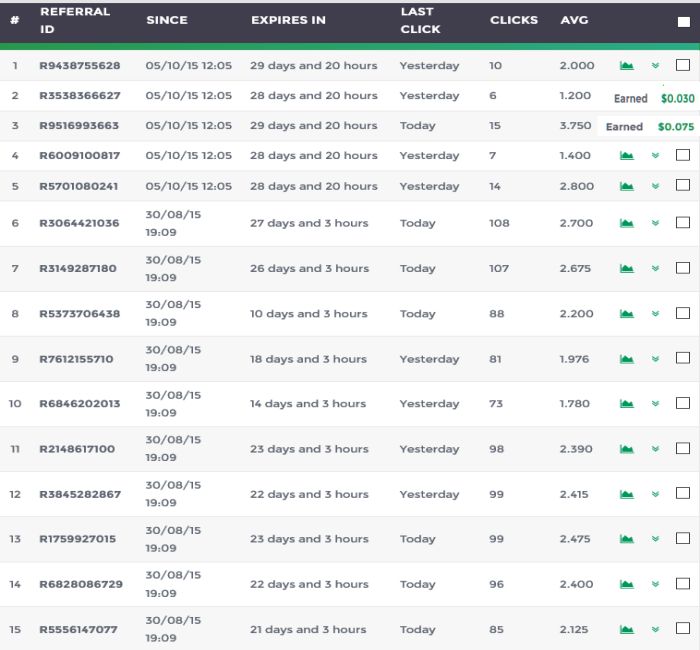The image size is (700, 650).
Task: Select the checkbox for referral R5701080241
Action: click(683, 185)
